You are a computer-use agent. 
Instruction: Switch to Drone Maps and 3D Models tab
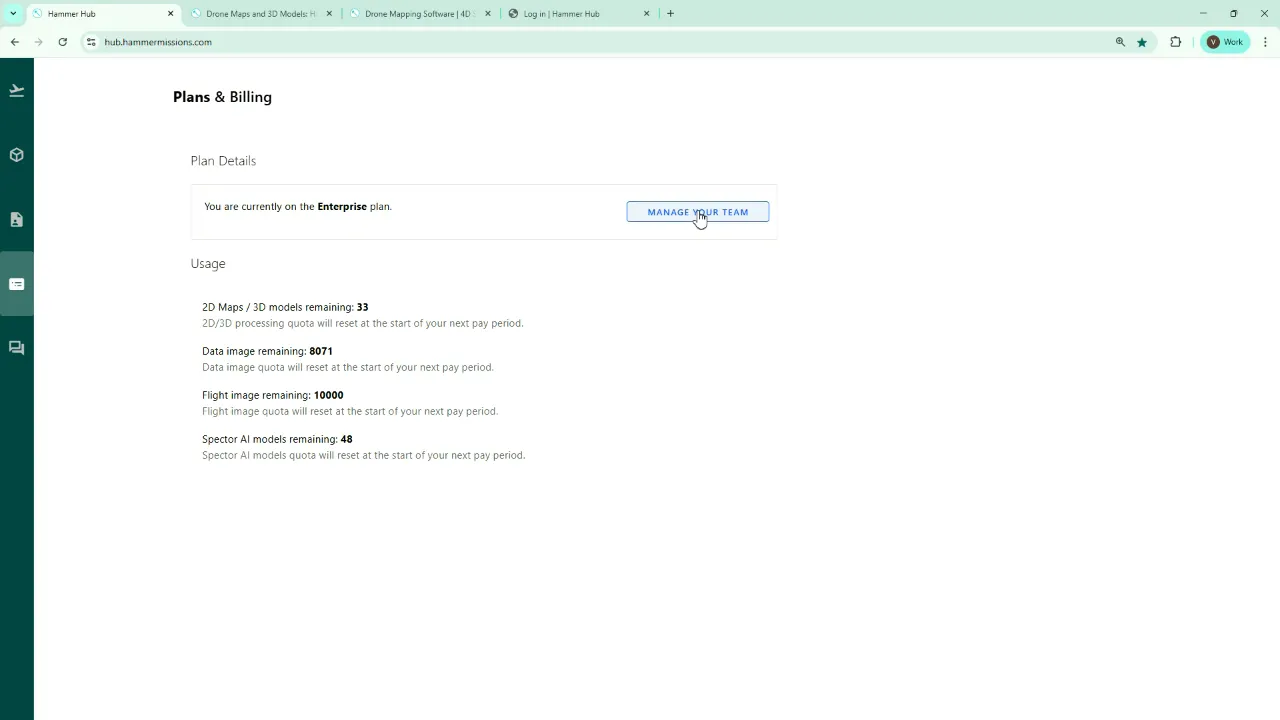tap(261, 14)
